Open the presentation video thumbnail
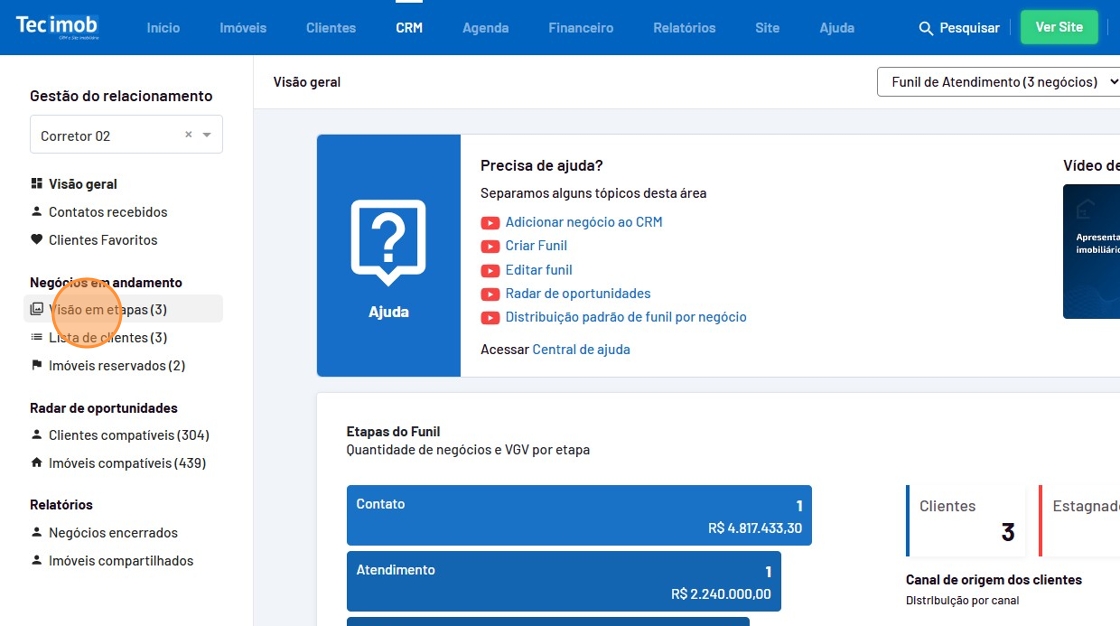1120x626 pixels. coord(1092,251)
